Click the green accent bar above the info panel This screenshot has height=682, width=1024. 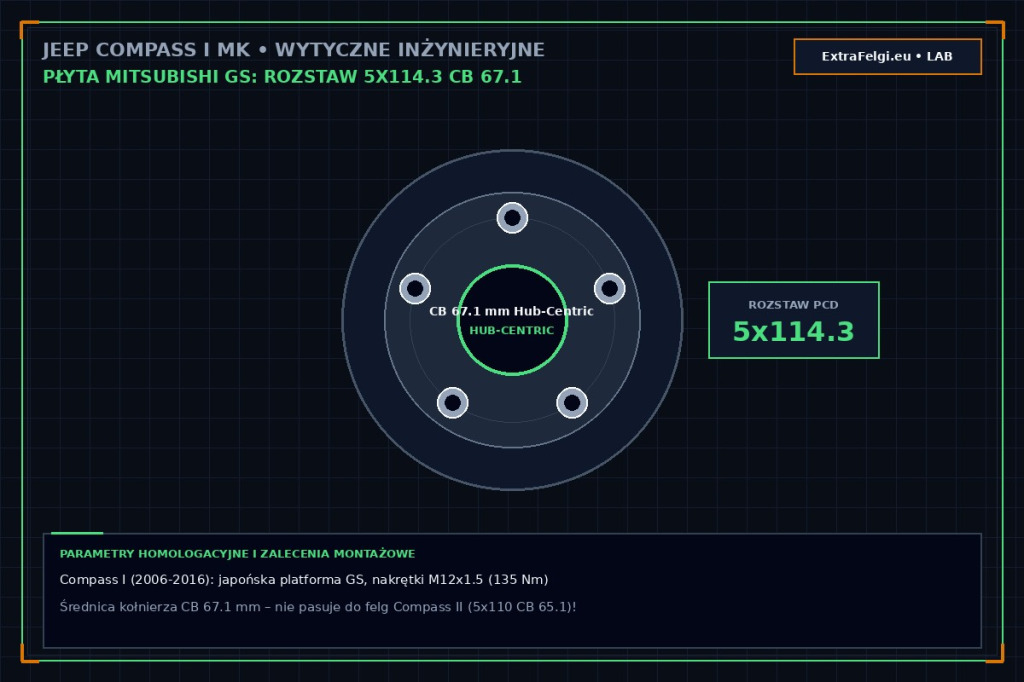click(x=77, y=533)
